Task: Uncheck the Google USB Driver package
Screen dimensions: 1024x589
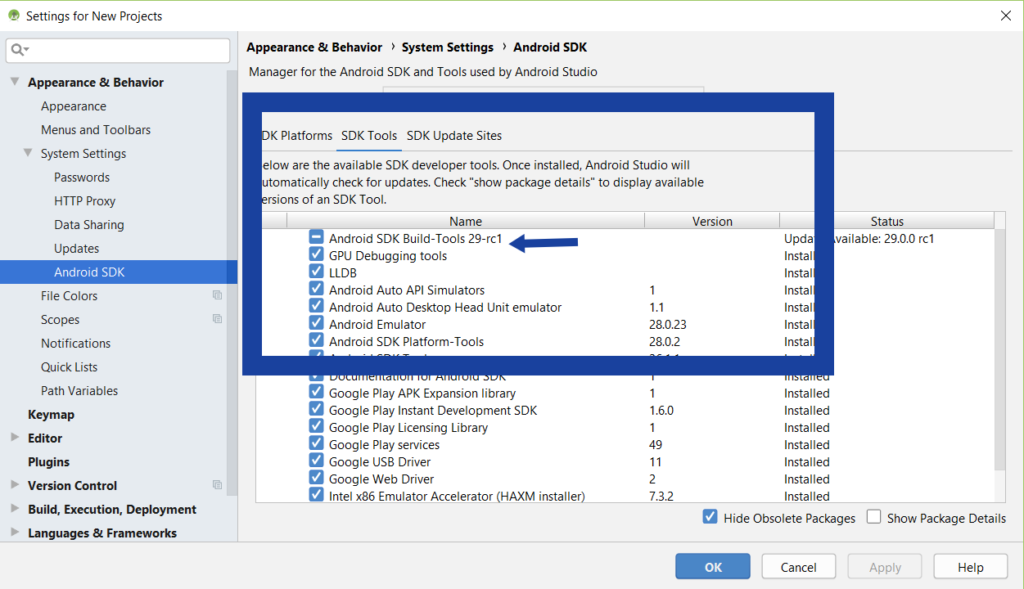Action: click(314, 461)
